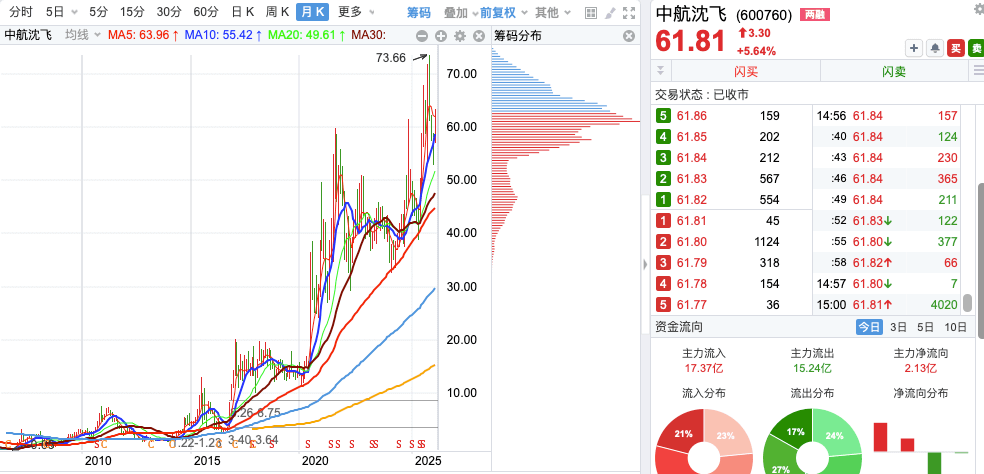The image size is (984, 474).
Task: Switch to the 5分 five-minute chart
Action: (98, 12)
